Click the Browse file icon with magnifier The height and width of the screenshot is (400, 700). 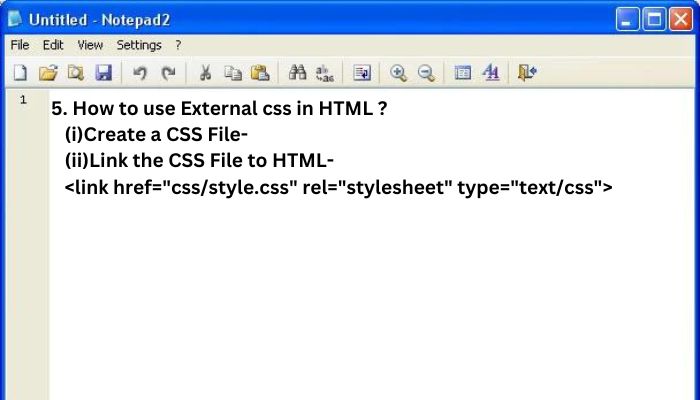[x=76, y=73]
